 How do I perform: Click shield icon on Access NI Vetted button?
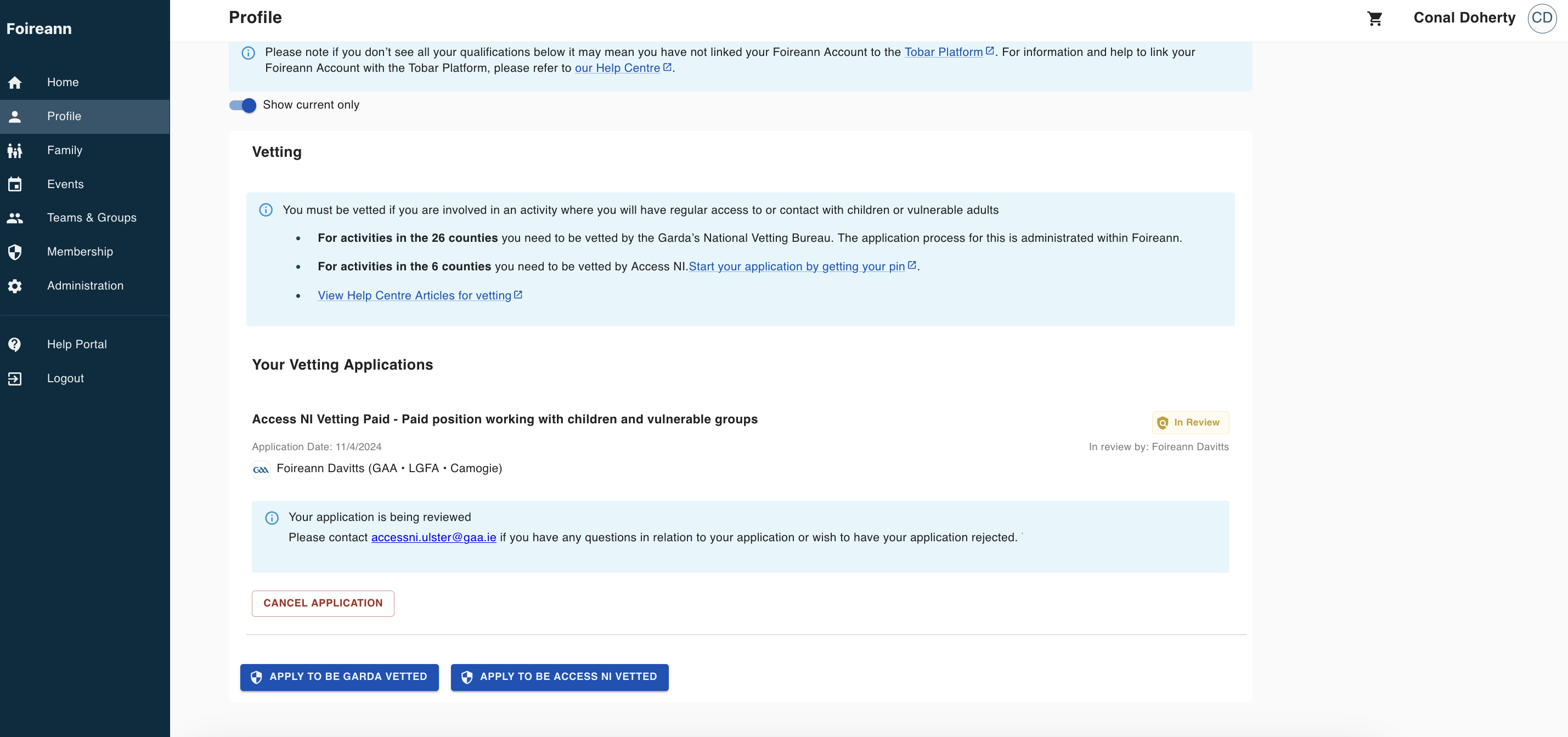[467, 677]
